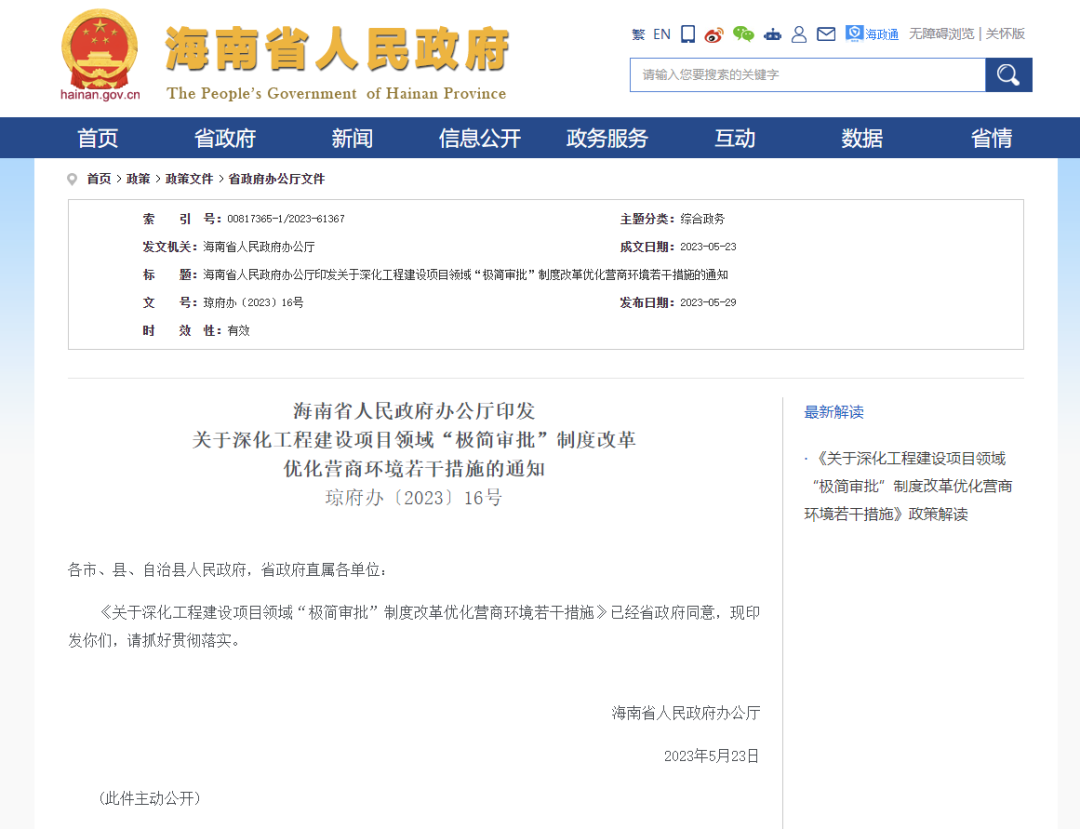
Task: Click the search magnifier button
Action: tap(1008, 74)
